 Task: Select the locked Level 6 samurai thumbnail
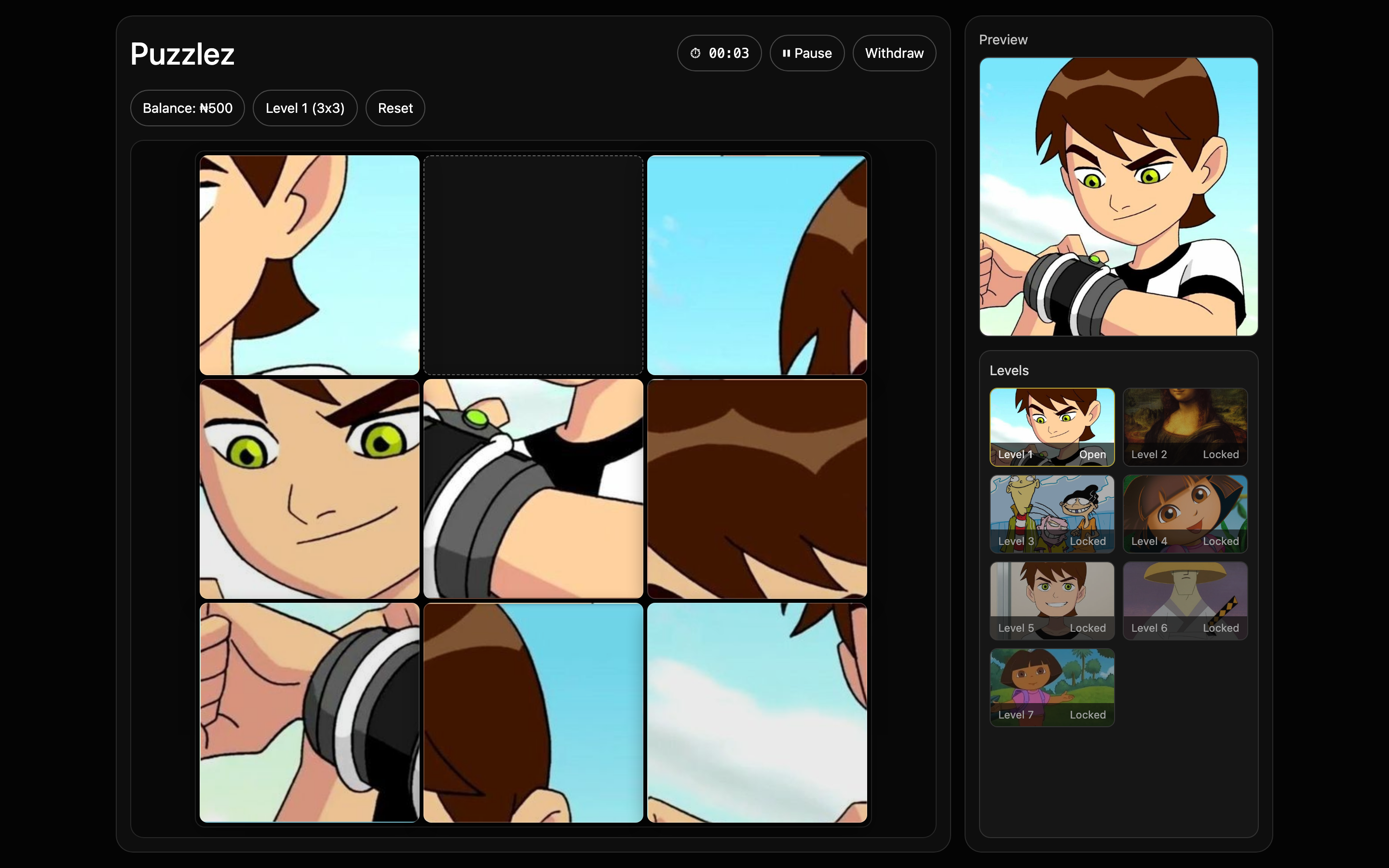tap(1185, 600)
